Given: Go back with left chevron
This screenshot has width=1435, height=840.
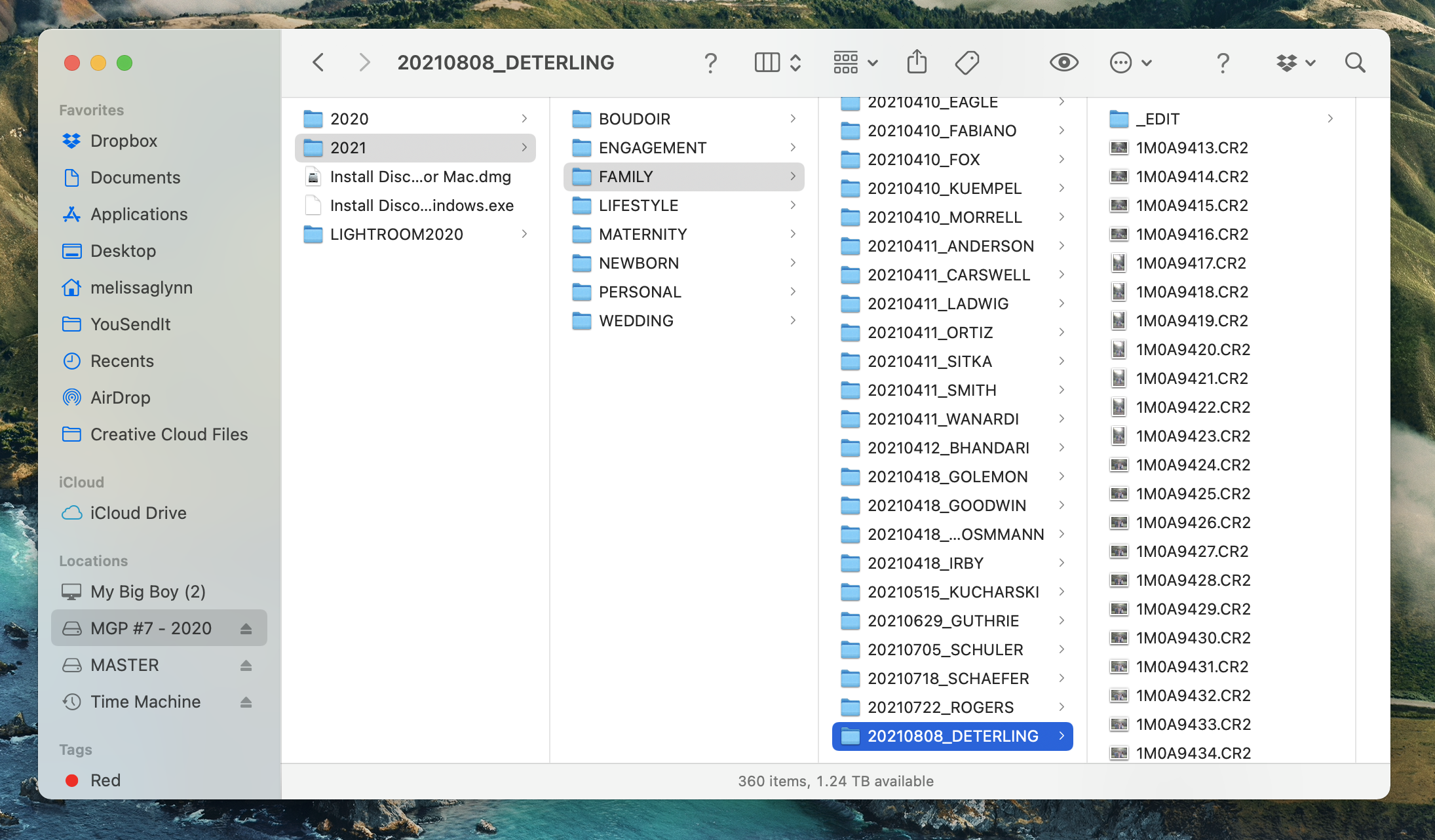Looking at the screenshot, I should [x=318, y=63].
